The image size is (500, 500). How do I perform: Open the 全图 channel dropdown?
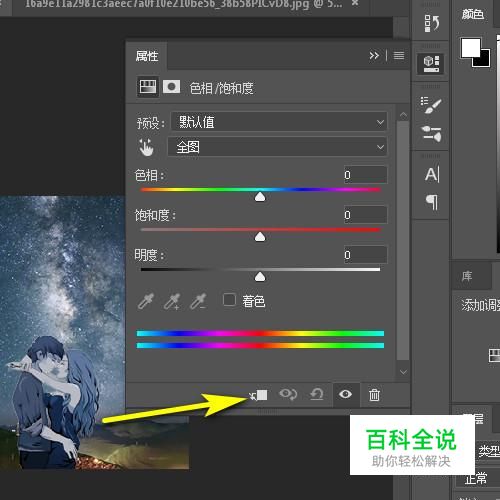277,147
